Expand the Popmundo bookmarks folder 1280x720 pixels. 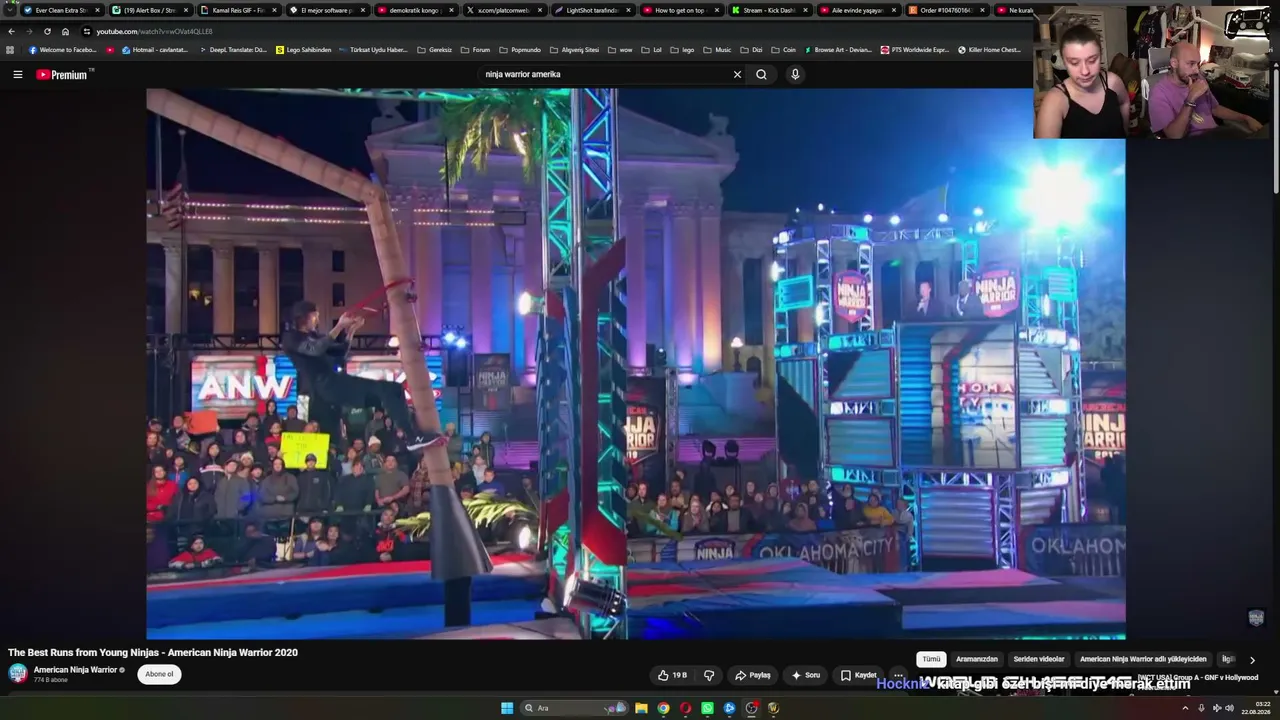coord(519,50)
